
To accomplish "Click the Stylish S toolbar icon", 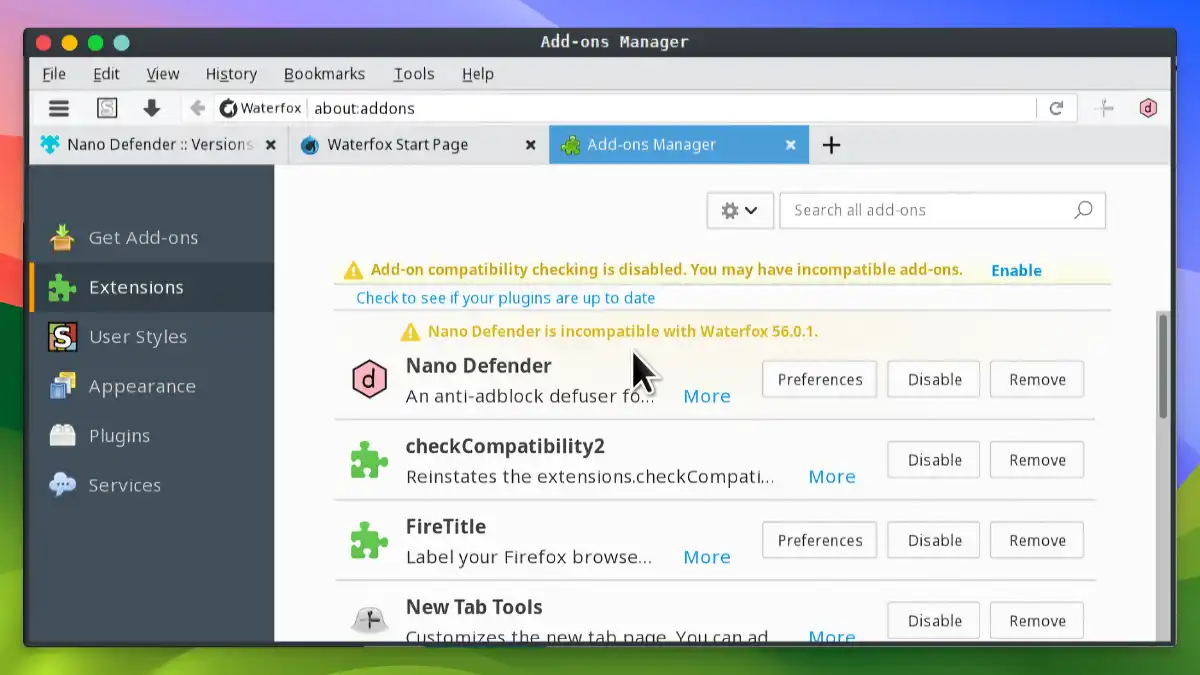I will coord(106,107).
